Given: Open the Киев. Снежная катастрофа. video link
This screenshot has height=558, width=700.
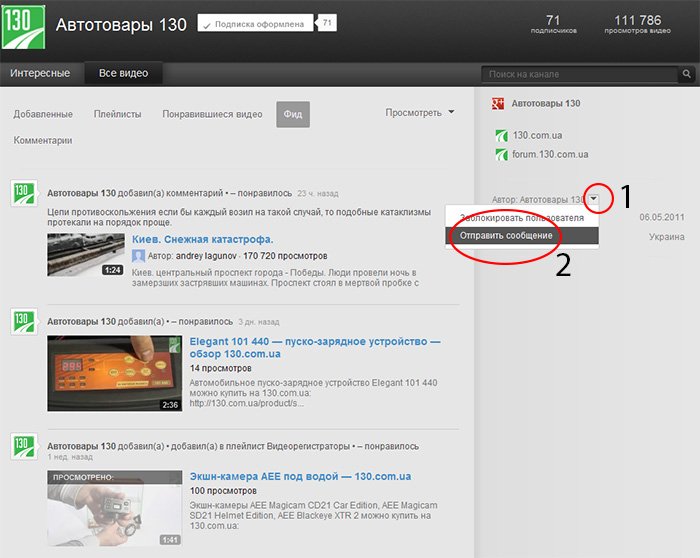Looking at the screenshot, I should pos(202,239).
